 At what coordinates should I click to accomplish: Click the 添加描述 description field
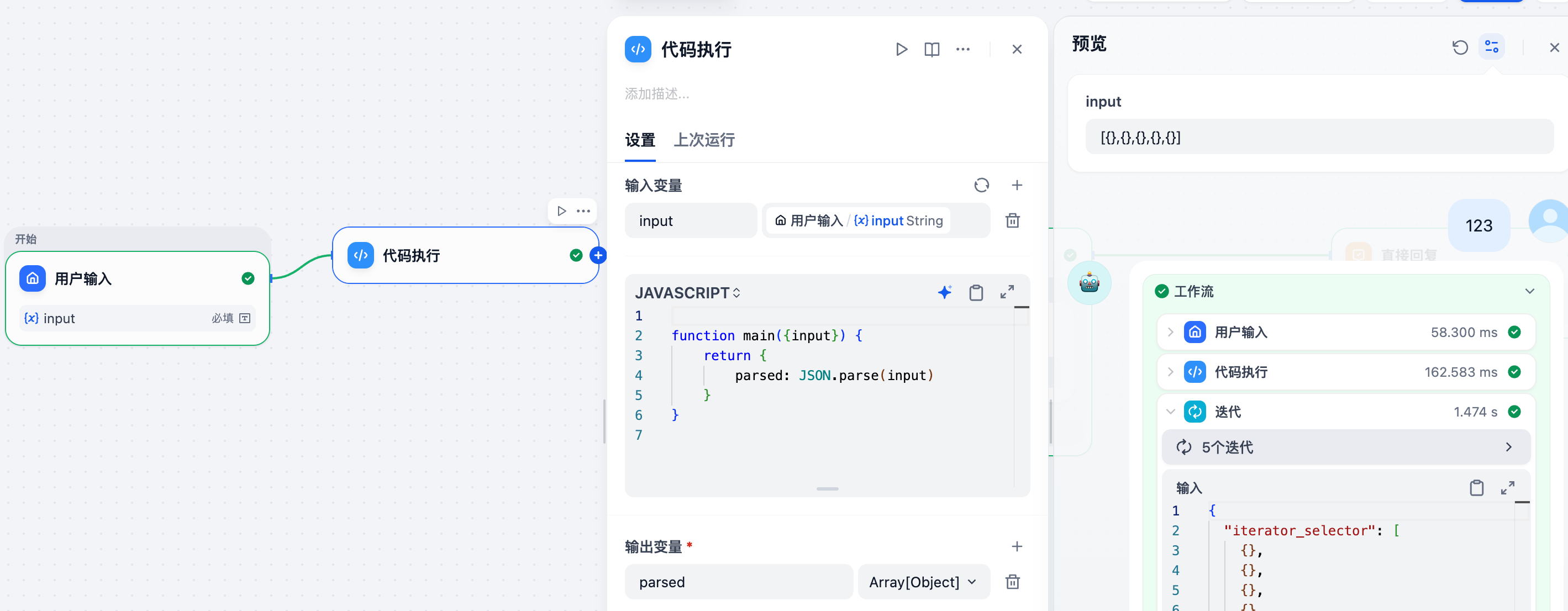(657, 94)
